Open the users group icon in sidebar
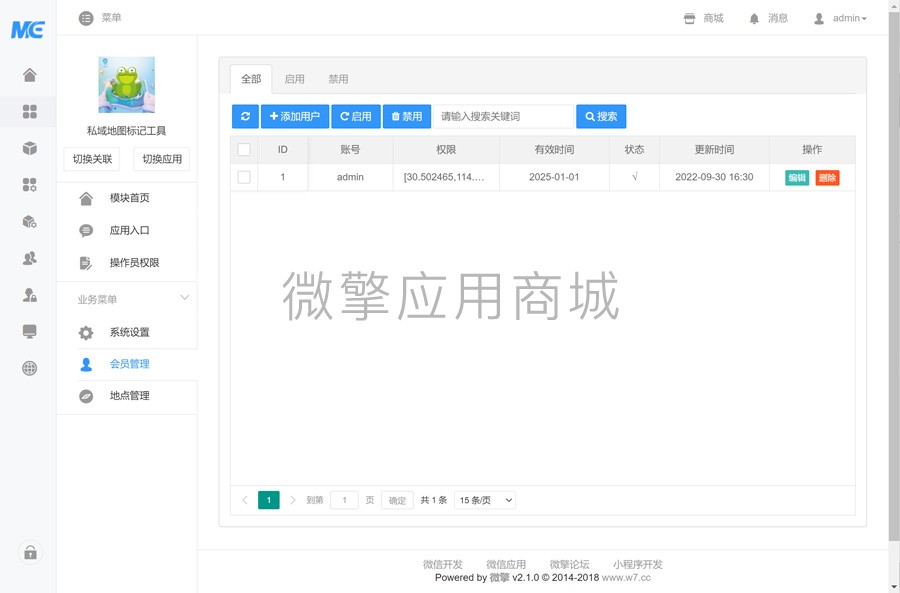Screen dimensions: 900x593 pos(28,257)
